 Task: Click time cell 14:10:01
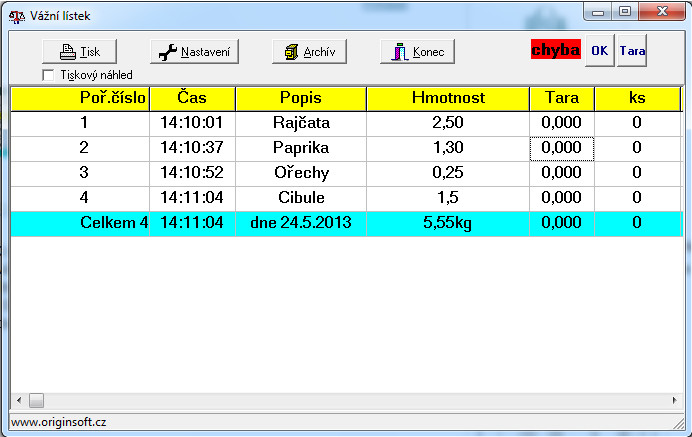pos(192,123)
